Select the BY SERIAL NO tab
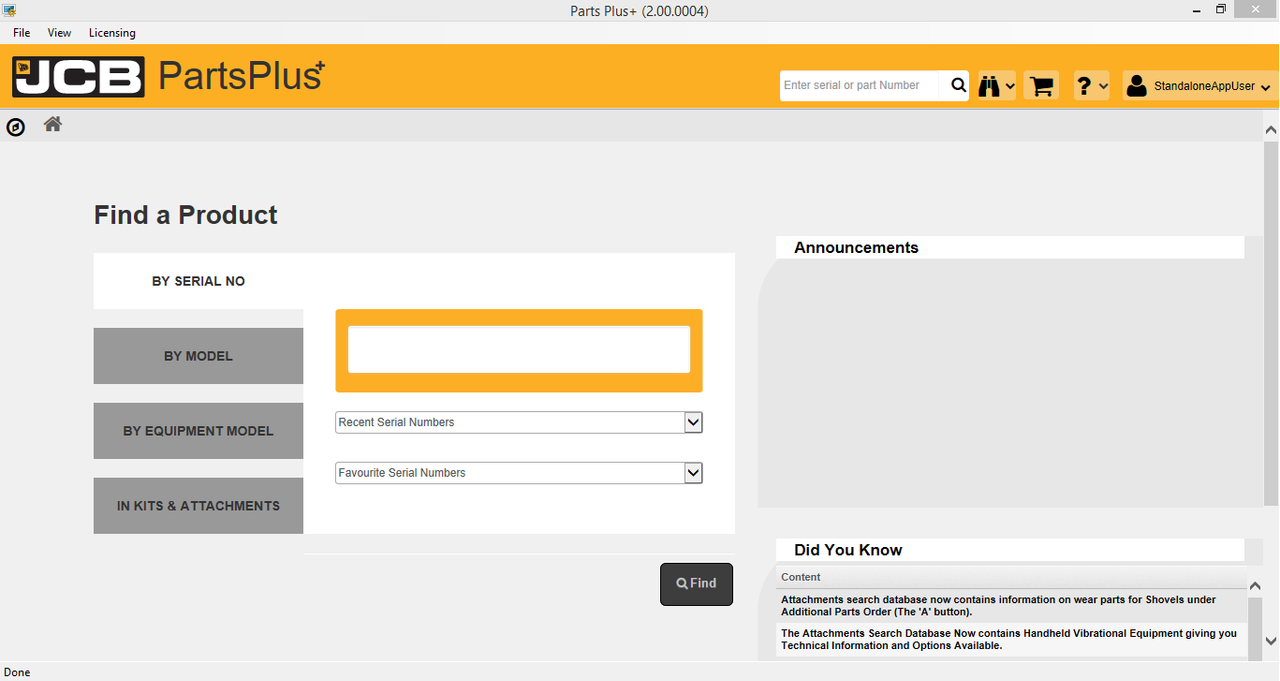Image resolution: width=1280 pixels, height=681 pixels. 198,281
